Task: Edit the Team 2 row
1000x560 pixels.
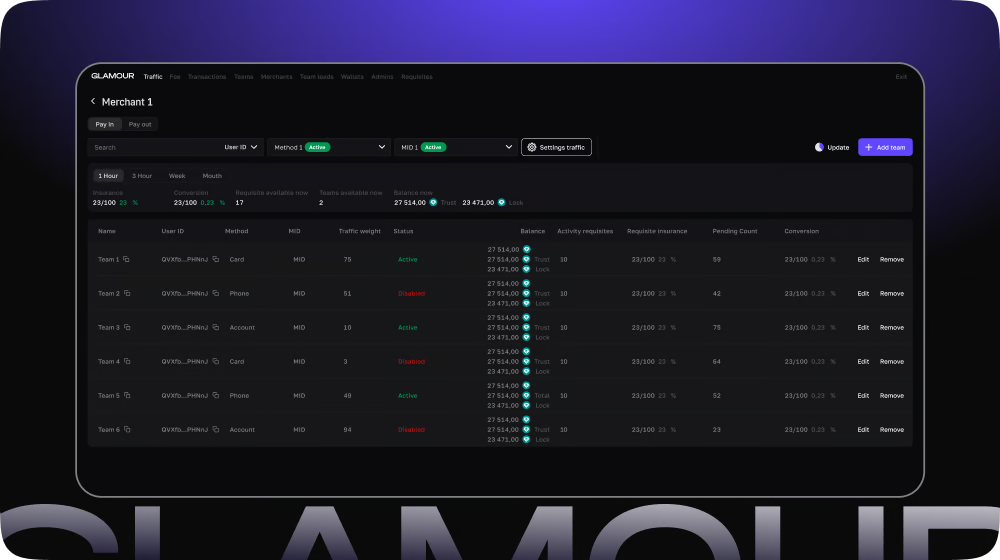Action: pos(863,293)
